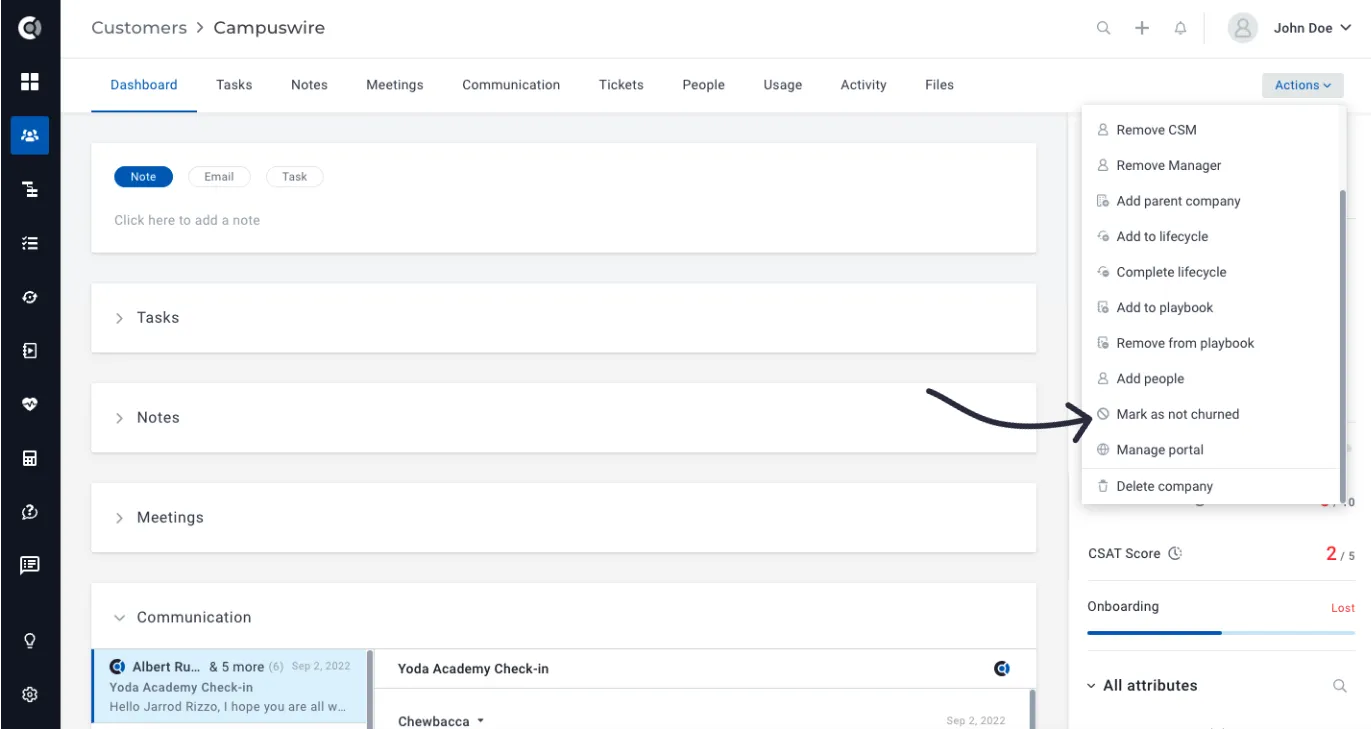Open the calculator icon in sidebar

click(30, 459)
